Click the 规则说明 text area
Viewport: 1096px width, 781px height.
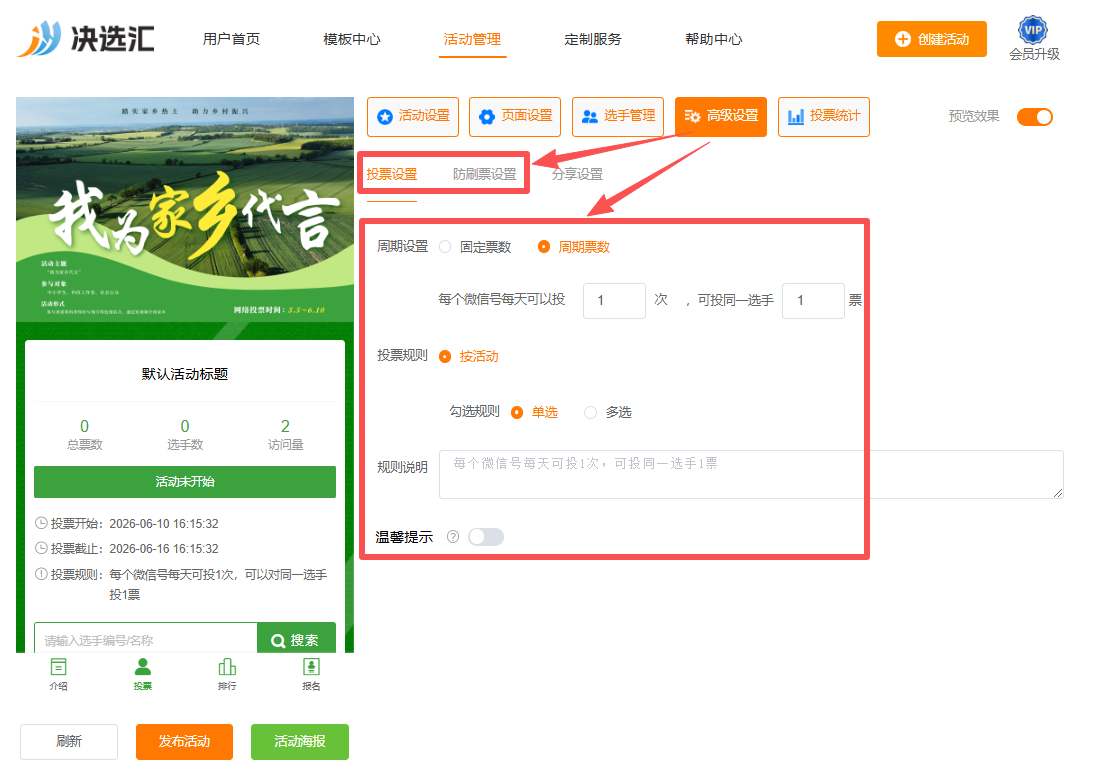pos(751,474)
